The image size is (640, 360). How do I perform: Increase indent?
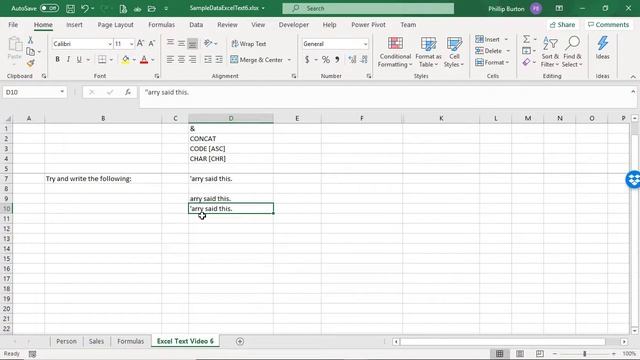(219, 60)
